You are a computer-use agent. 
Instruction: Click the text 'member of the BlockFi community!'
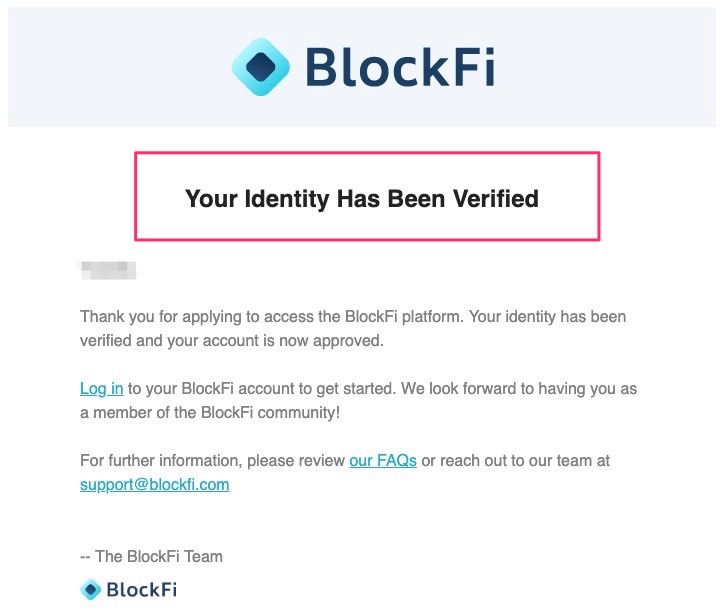[216, 412]
